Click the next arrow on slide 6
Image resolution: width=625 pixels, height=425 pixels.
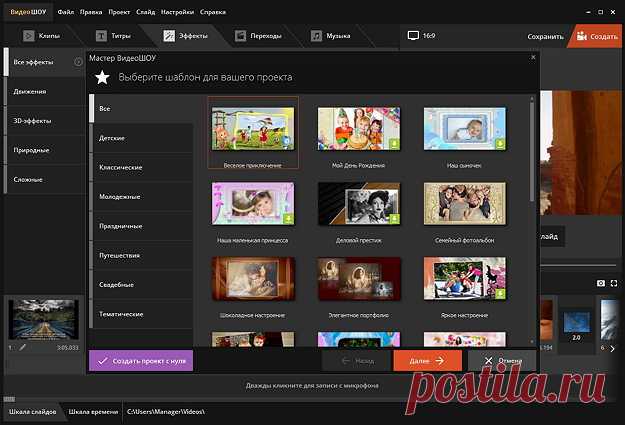tap(613, 348)
